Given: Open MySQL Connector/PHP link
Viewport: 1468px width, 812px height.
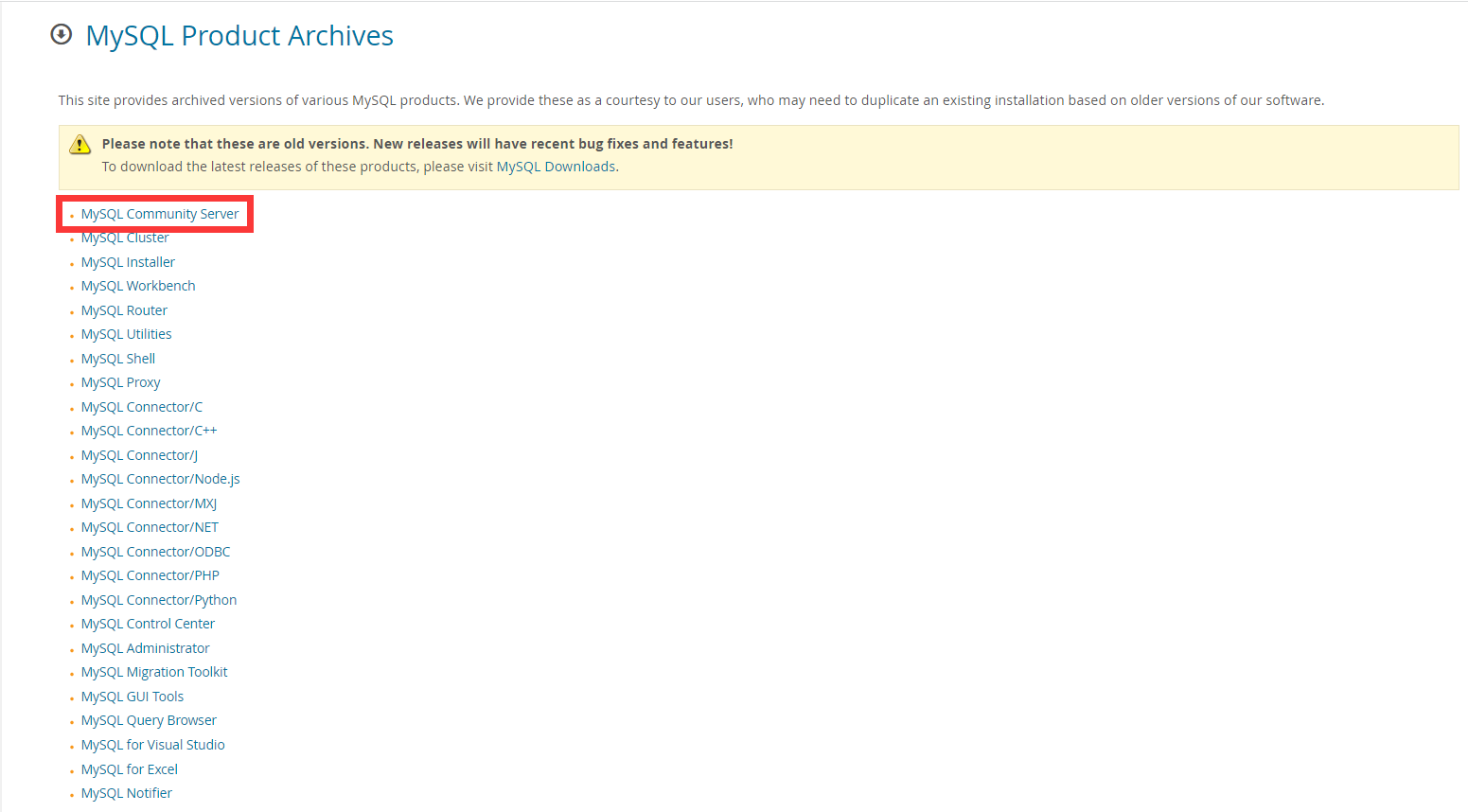Looking at the screenshot, I should click(x=150, y=575).
